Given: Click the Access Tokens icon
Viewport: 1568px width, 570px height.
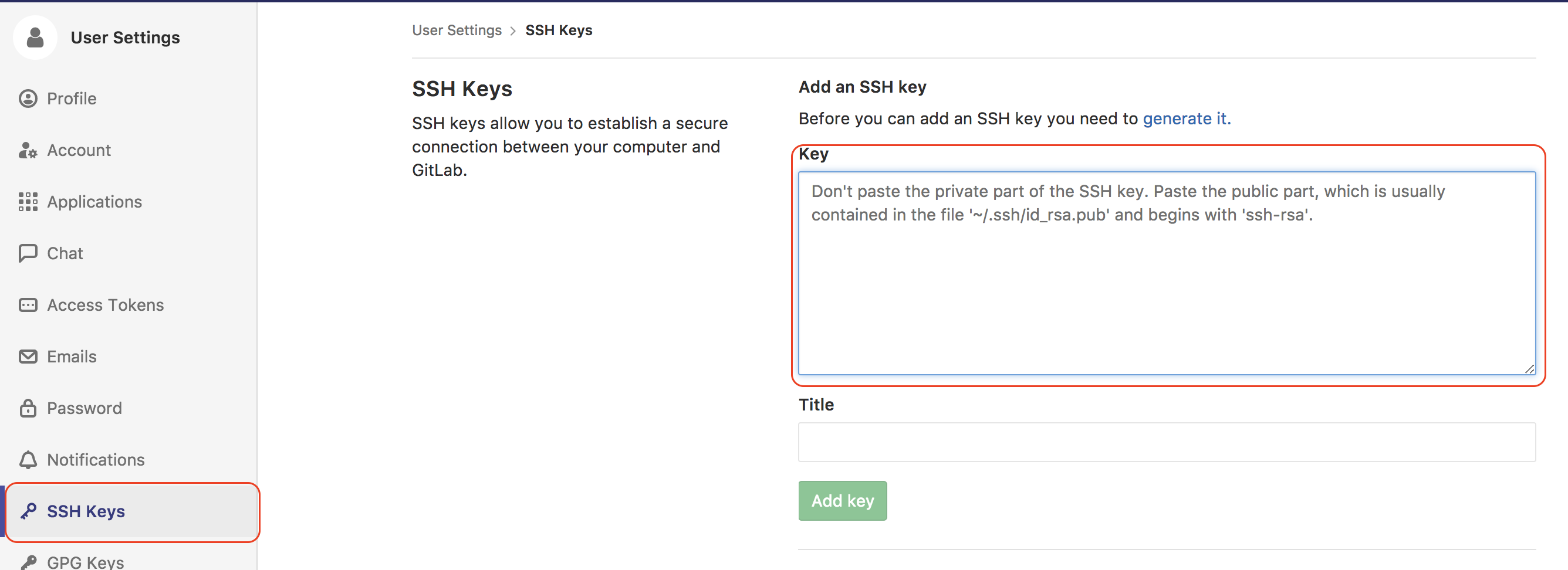Looking at the screenshot, I should 28,305.
